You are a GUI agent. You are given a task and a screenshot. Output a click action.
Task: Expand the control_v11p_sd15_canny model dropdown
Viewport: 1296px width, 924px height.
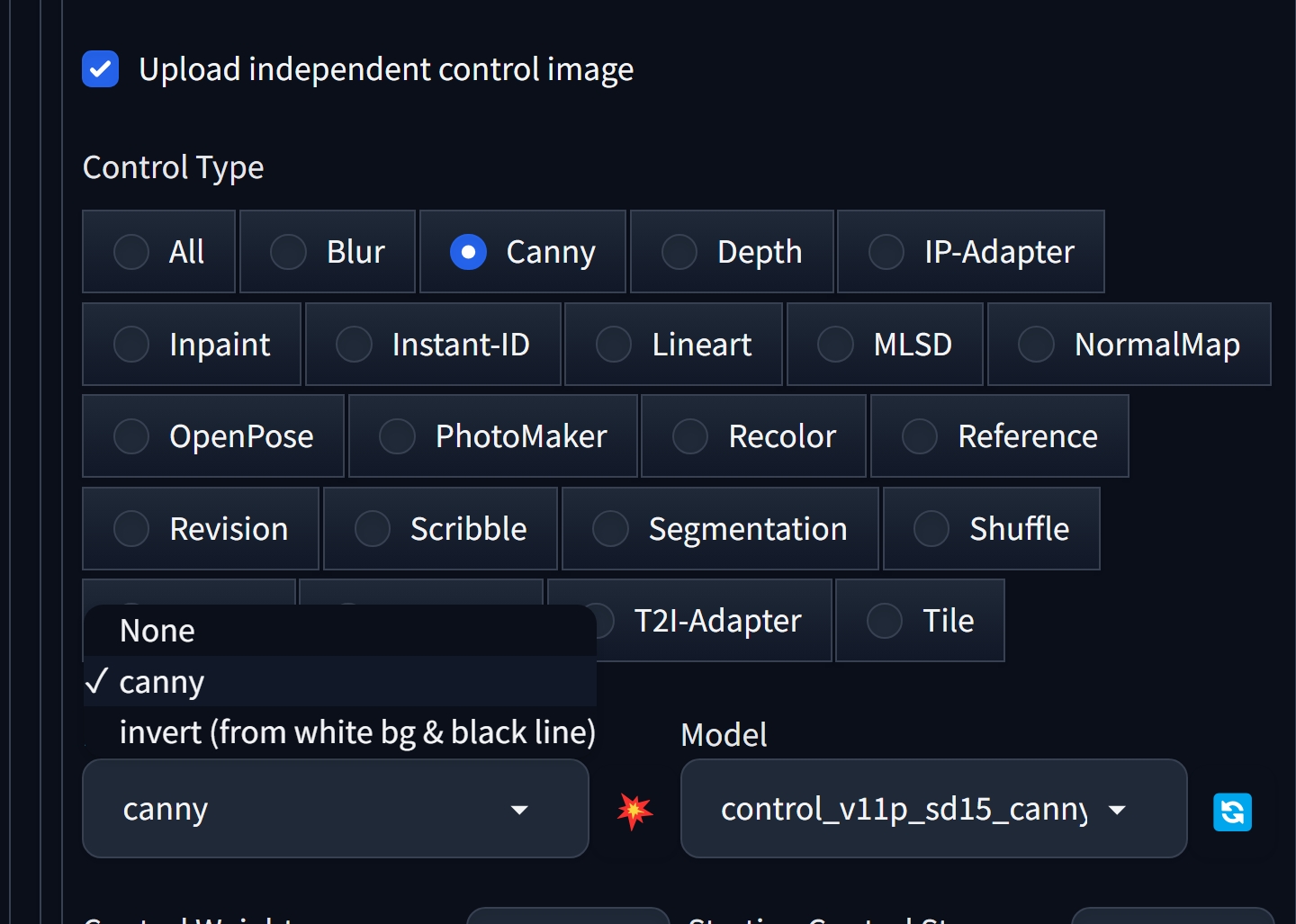pos(934,809)
